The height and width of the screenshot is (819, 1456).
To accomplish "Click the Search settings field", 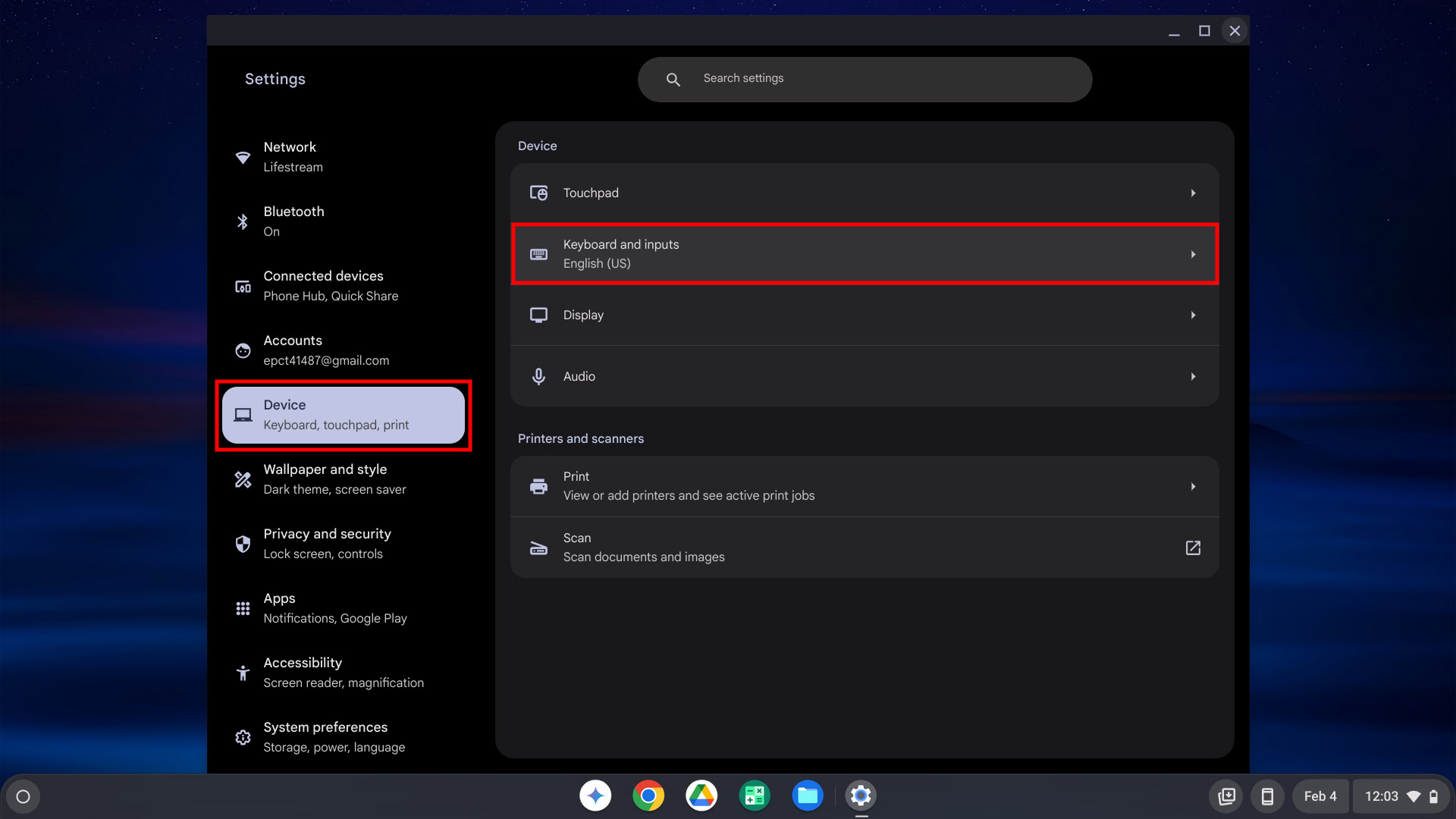I will tap(864, 79).
